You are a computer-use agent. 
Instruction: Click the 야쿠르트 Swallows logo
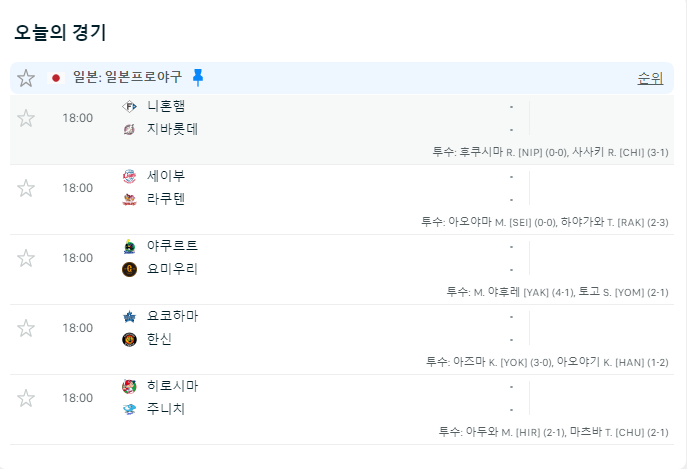129,246
